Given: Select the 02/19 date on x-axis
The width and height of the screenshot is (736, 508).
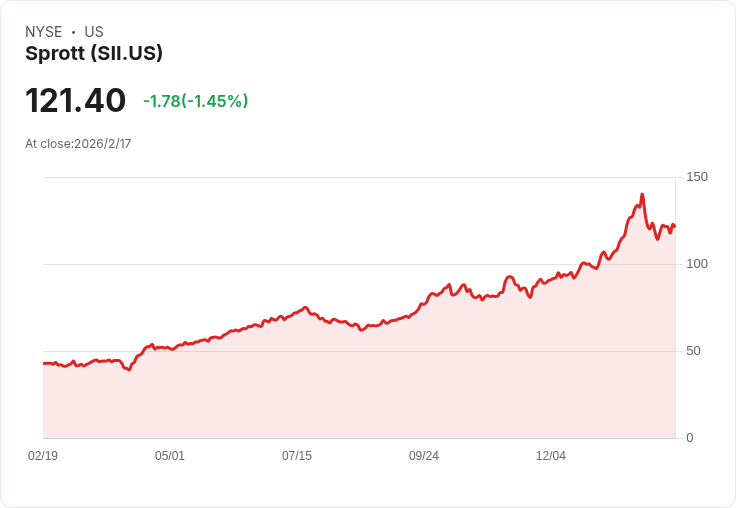Looking at the screenshot, I should [x=43, y=456].
